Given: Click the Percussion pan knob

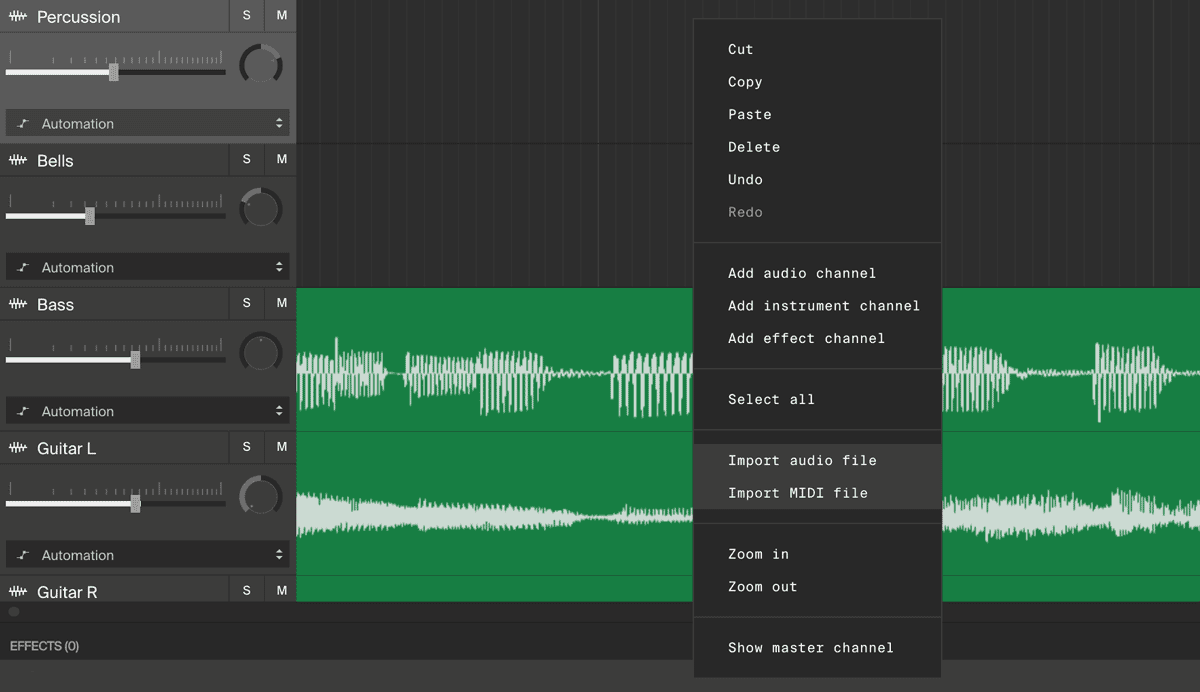Looking at the screenshot, I should (x=261, y=65).
